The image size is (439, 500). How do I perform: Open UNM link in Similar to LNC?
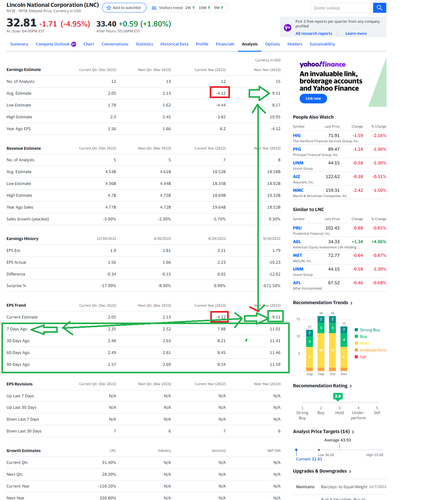tap(298, 269)
